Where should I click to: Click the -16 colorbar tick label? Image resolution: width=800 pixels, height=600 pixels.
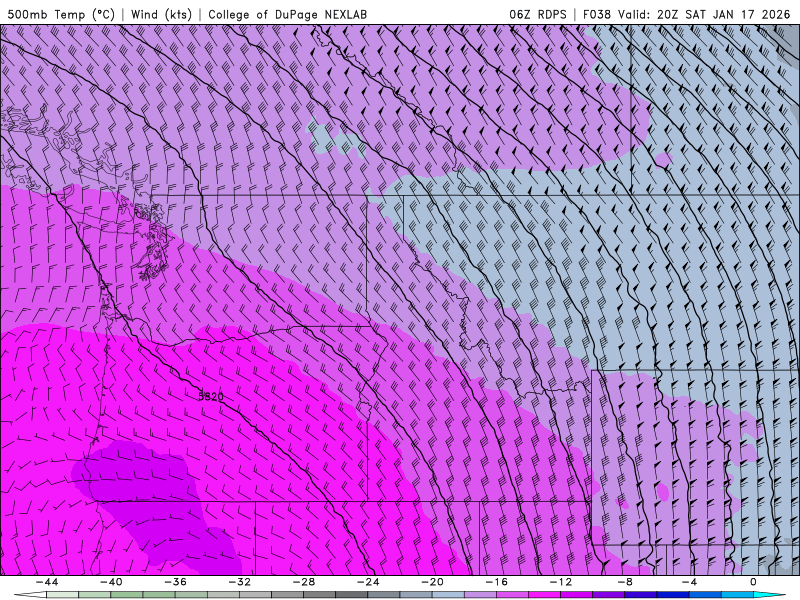coord(496,582)
